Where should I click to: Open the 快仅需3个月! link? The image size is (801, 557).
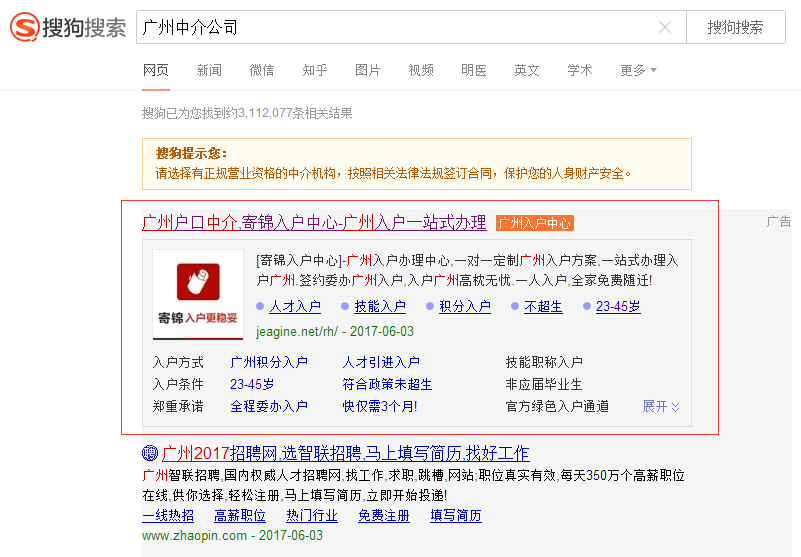pyautogui.click(x=380, y=406)
